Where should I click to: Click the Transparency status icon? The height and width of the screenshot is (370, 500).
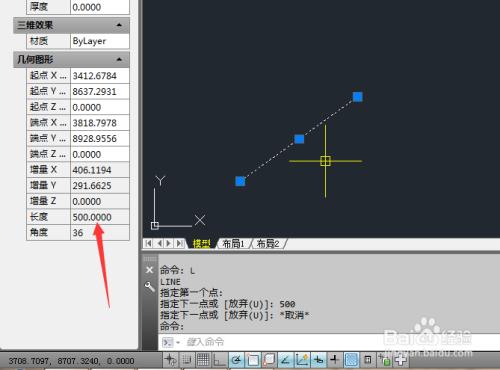pos(351,360)
